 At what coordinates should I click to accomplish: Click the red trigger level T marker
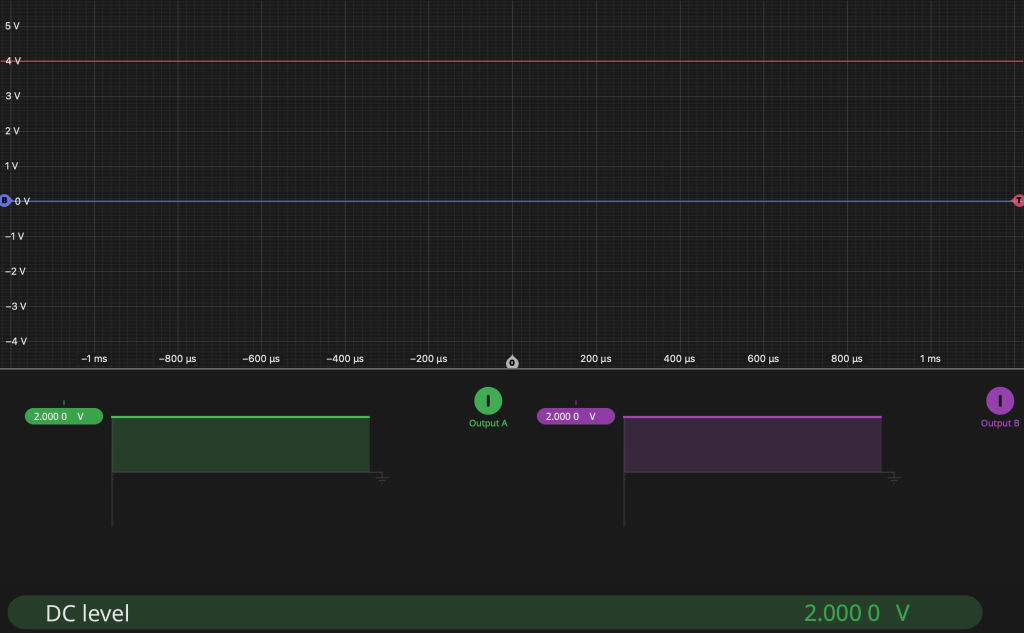(x=1017, y=201)
